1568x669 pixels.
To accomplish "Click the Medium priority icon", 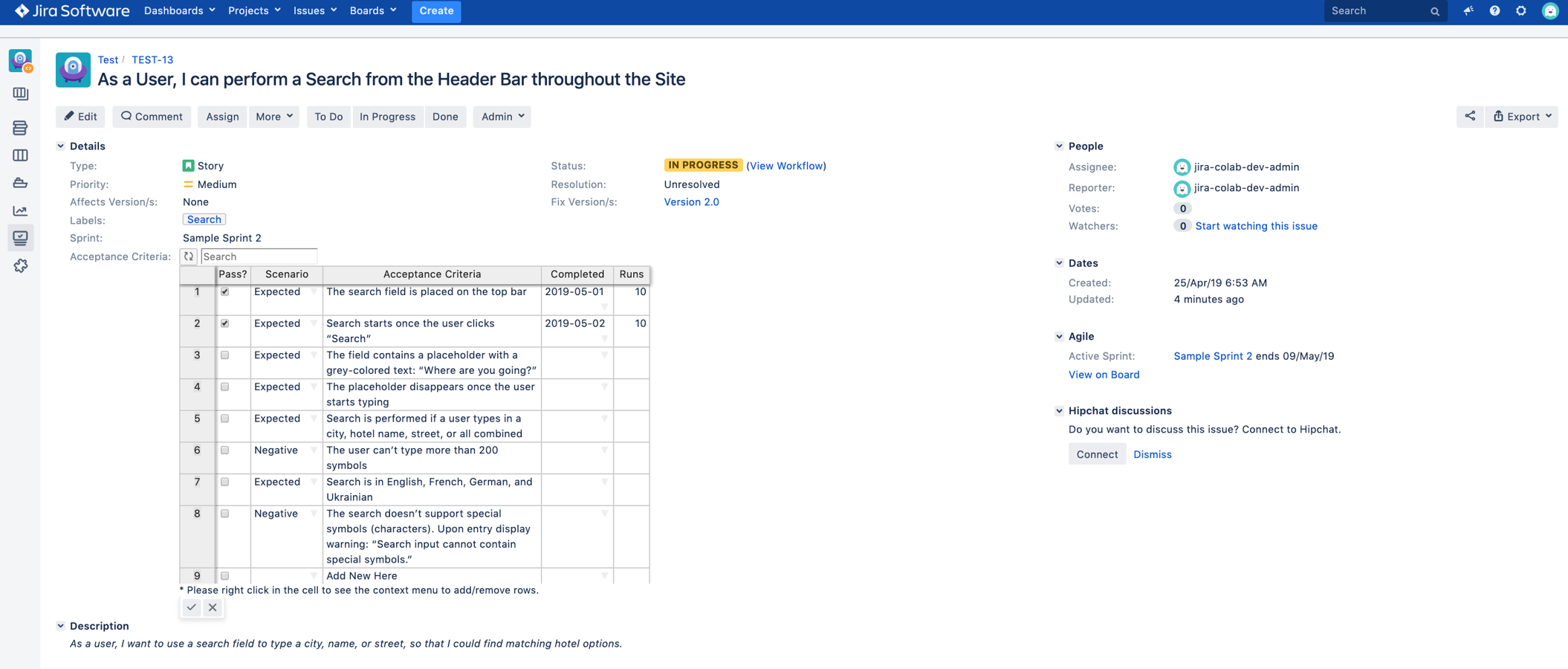I will click(x=188, y=184).
